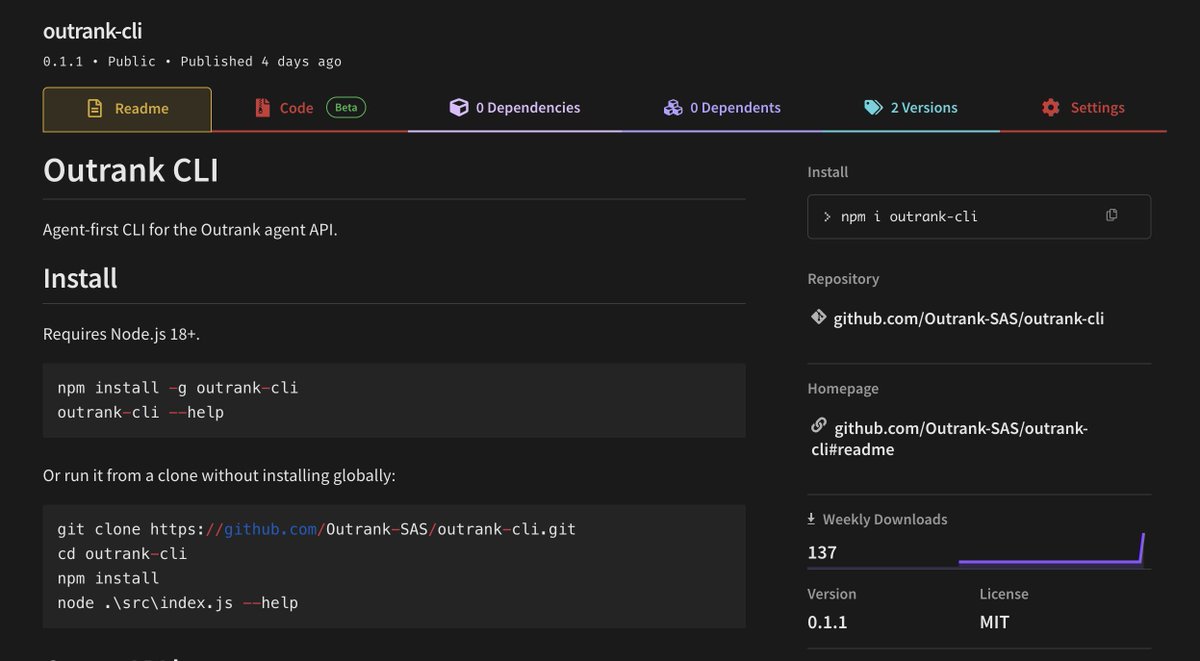Click 'Published 4 days ago' text
Viewport: 1200px width, 661px height.
(x=261, y=62)
